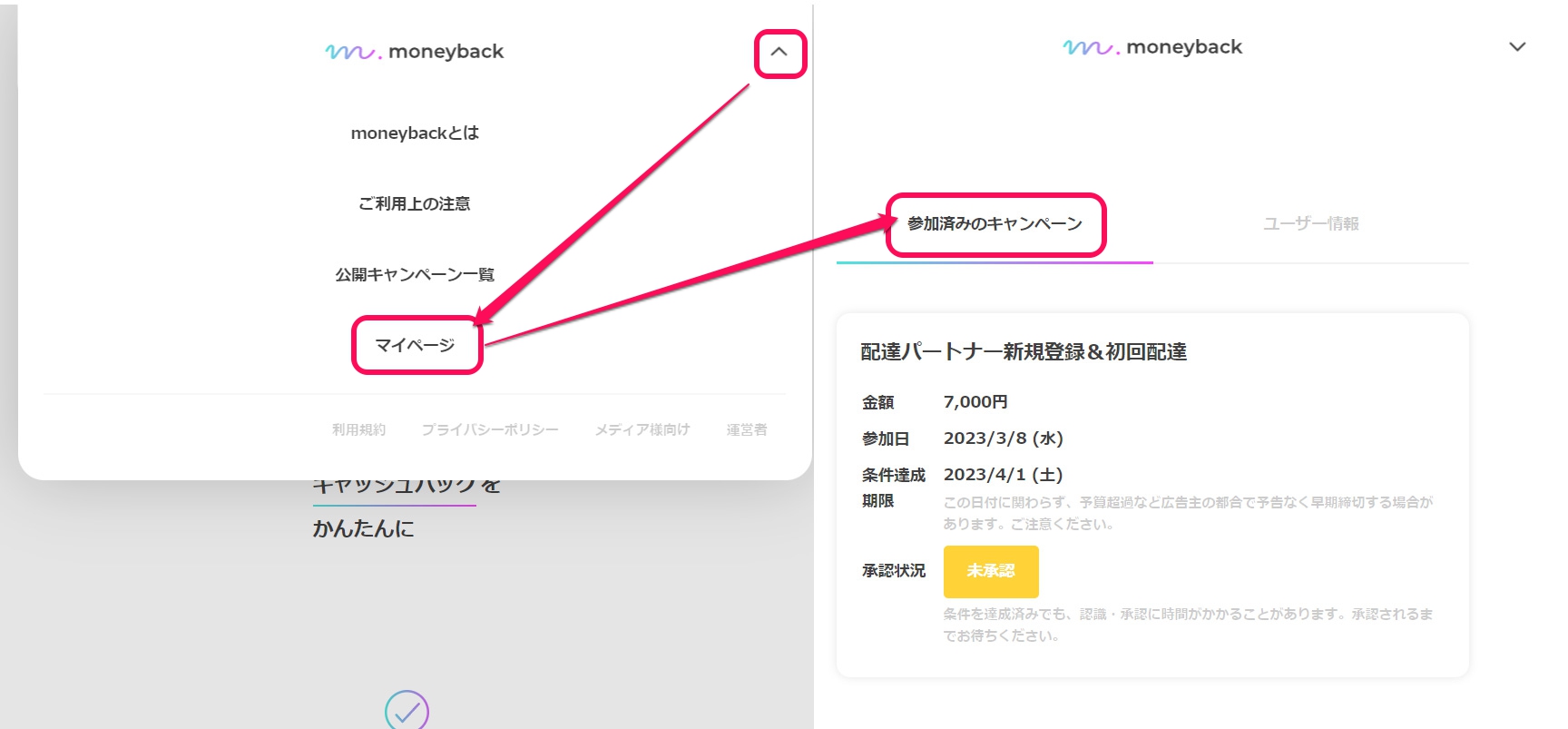Click the moneyback logo on the My Page panel
This screenshot has width=1568, height=729.
[x=1152, y=47]
